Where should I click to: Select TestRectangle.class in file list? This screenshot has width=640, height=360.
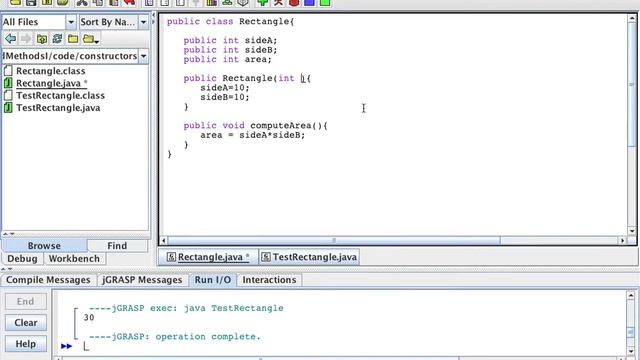(x=60, y=95)
